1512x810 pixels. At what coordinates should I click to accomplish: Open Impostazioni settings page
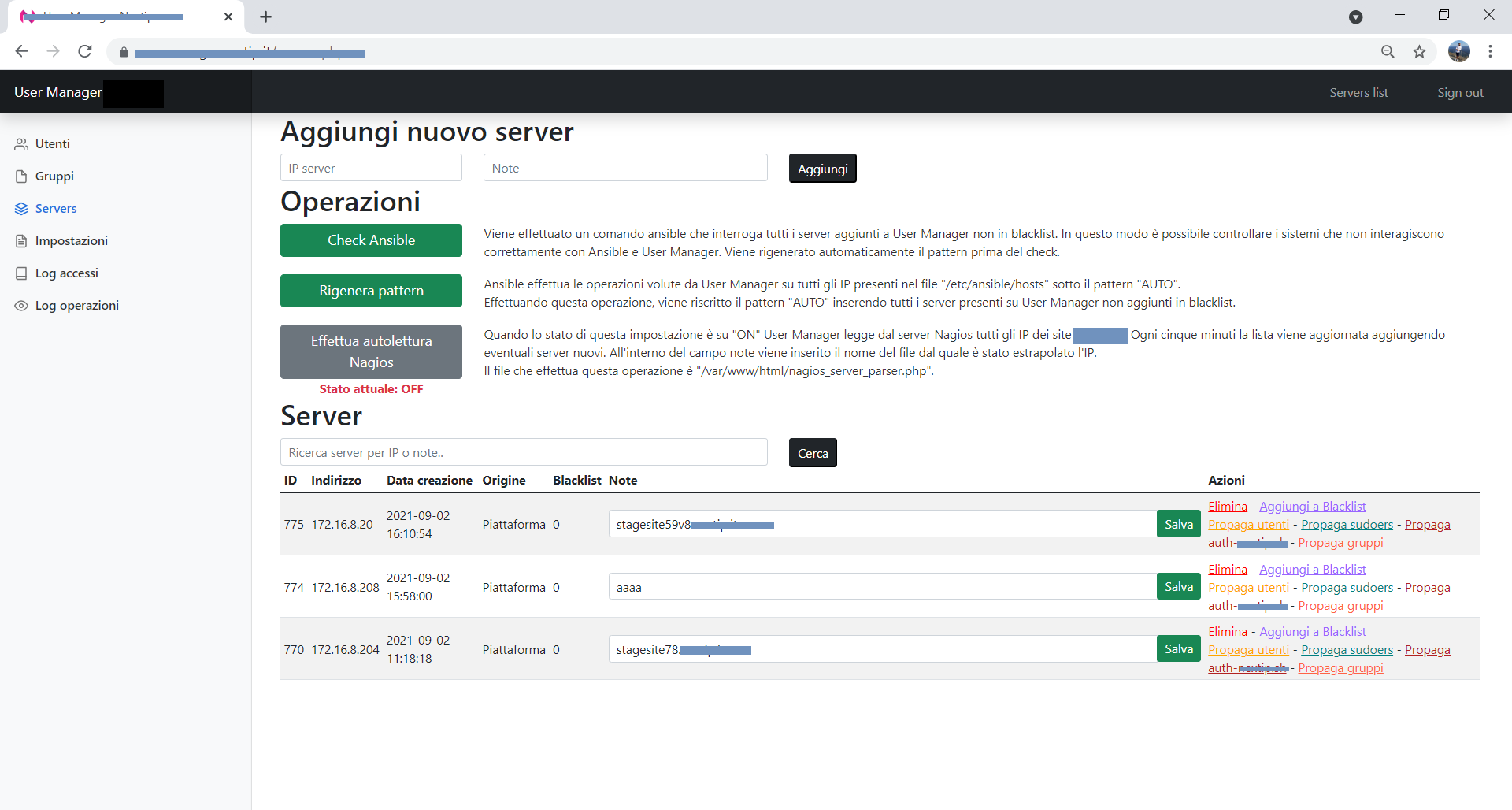click(61, 240)
